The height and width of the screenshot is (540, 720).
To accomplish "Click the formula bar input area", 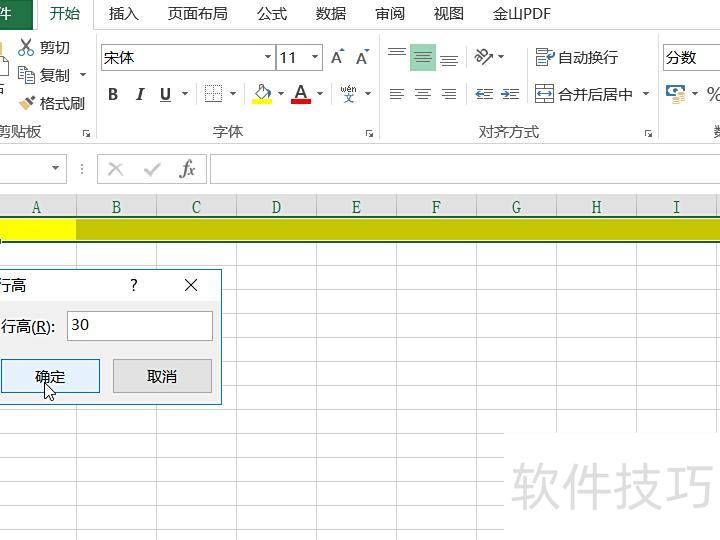I will [465, 169].
